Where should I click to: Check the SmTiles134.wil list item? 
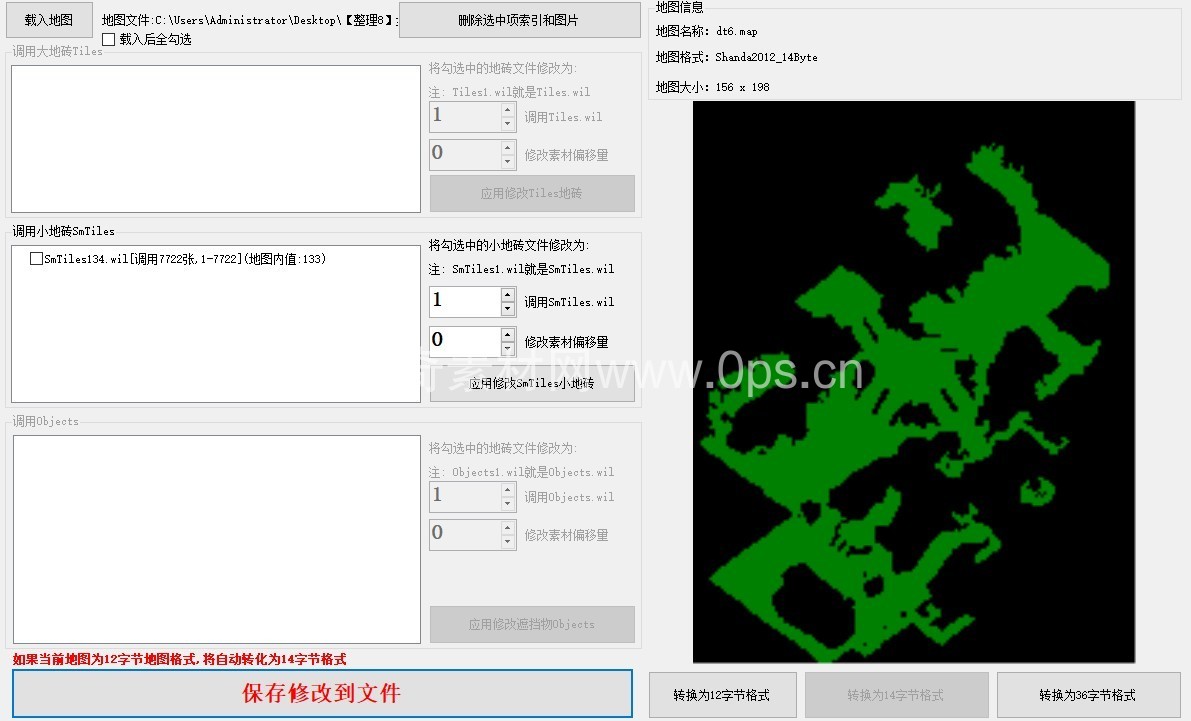pyautogui.click(x=36, y=259)
